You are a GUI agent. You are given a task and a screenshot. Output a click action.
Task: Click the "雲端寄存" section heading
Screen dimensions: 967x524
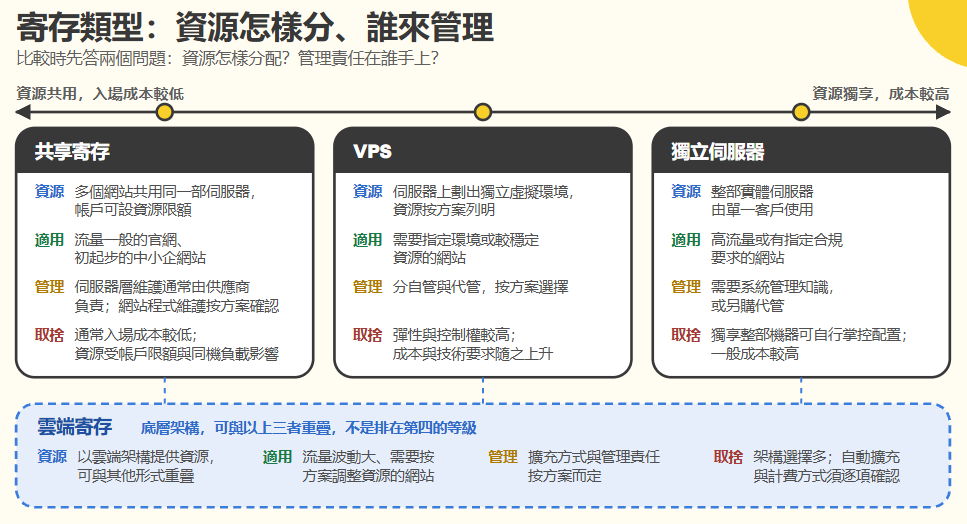[x=75, y=427]
